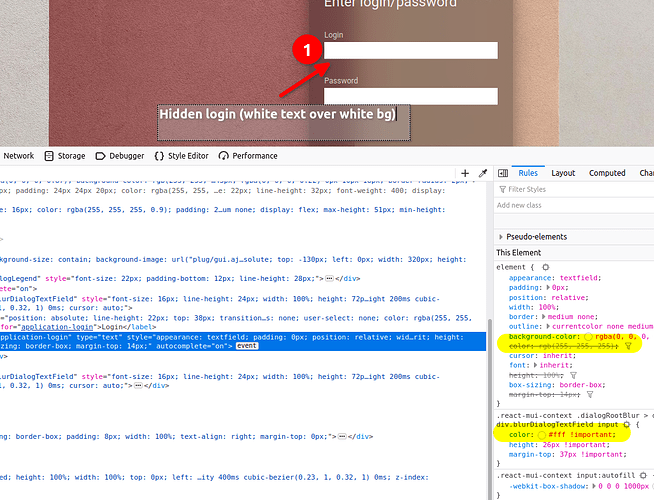Screen dimensions: 654x500
Task: Open the Network tab
Action: (18, 156)
